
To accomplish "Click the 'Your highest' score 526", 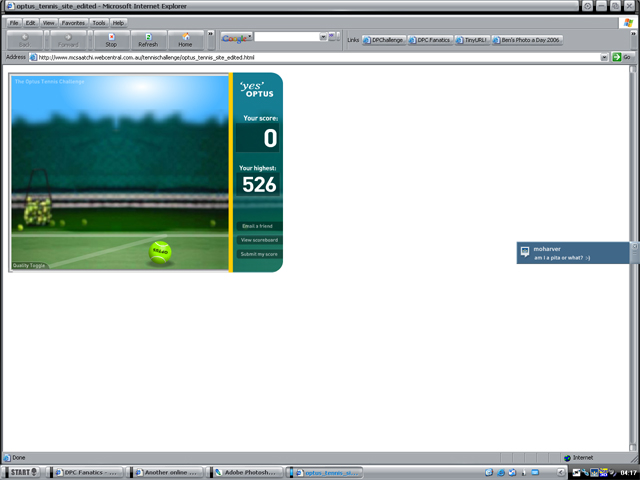I will pos(259,184).
